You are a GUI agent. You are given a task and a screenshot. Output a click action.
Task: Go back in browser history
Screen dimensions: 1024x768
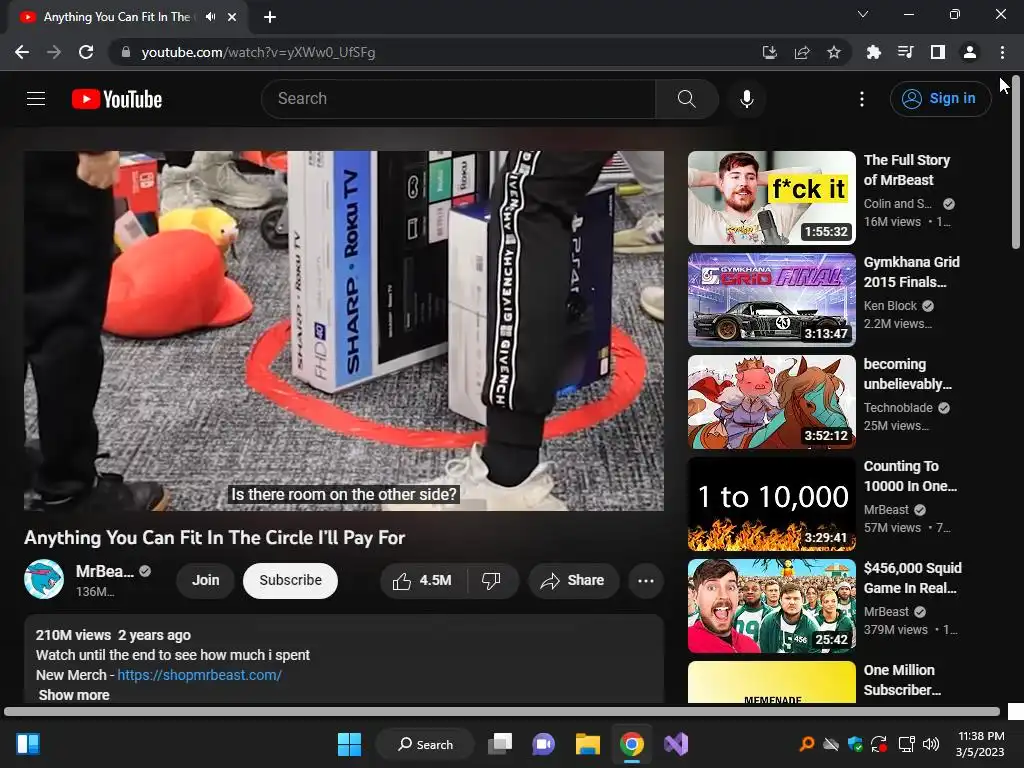click(22, 52)
